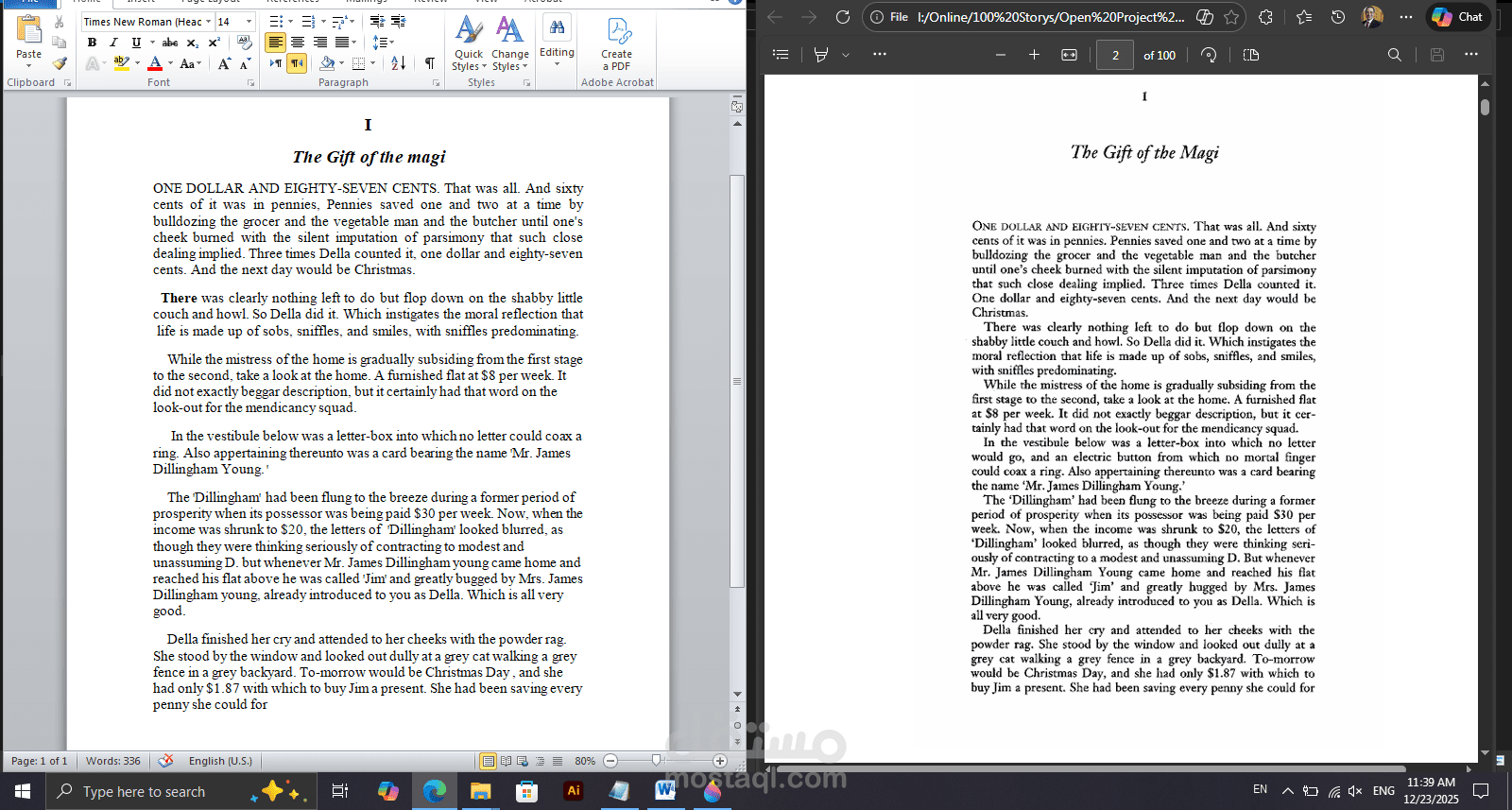Click the Cut scissors icon in Word
1512x810 pixels.
pyautogui.click(x=60, y=22)
